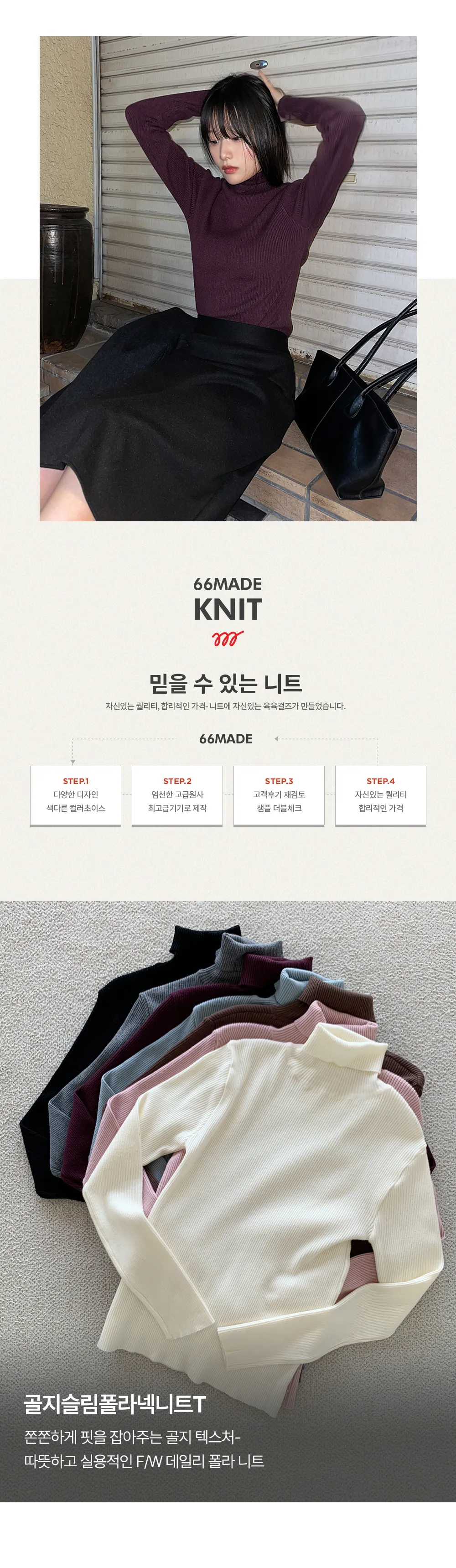Click the 골지슬림폴라넥니트T product title
The width and height of the screenshot is (456, 1568).
(x=115, y=1404)
